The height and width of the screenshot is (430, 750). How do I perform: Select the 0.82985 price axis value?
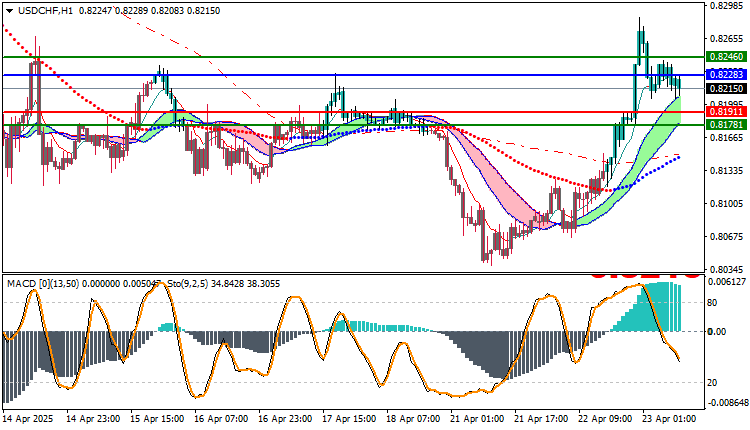click(x=727, y=6)
